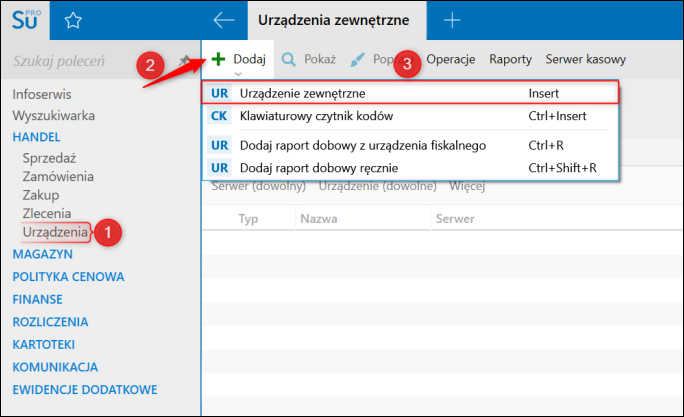Open a new tab with plus icon
Screen dimensions: 684x417
[x=452, y=20]
